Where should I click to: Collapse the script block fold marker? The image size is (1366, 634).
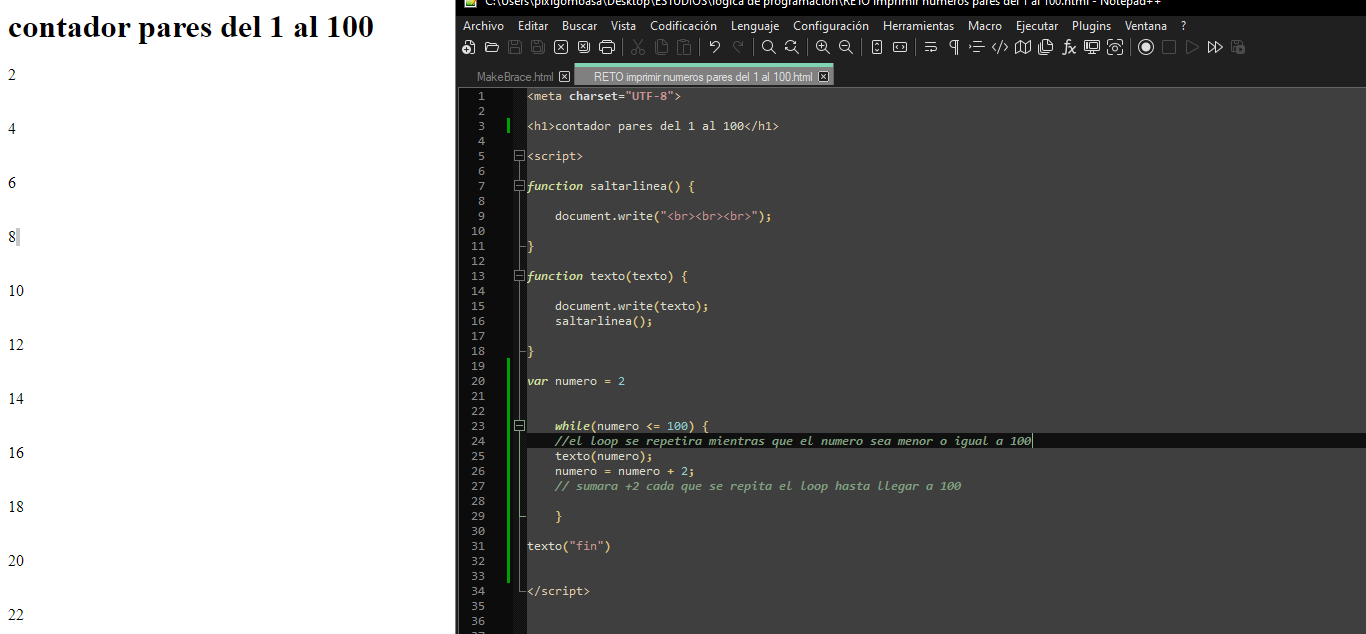pos(518,156)
